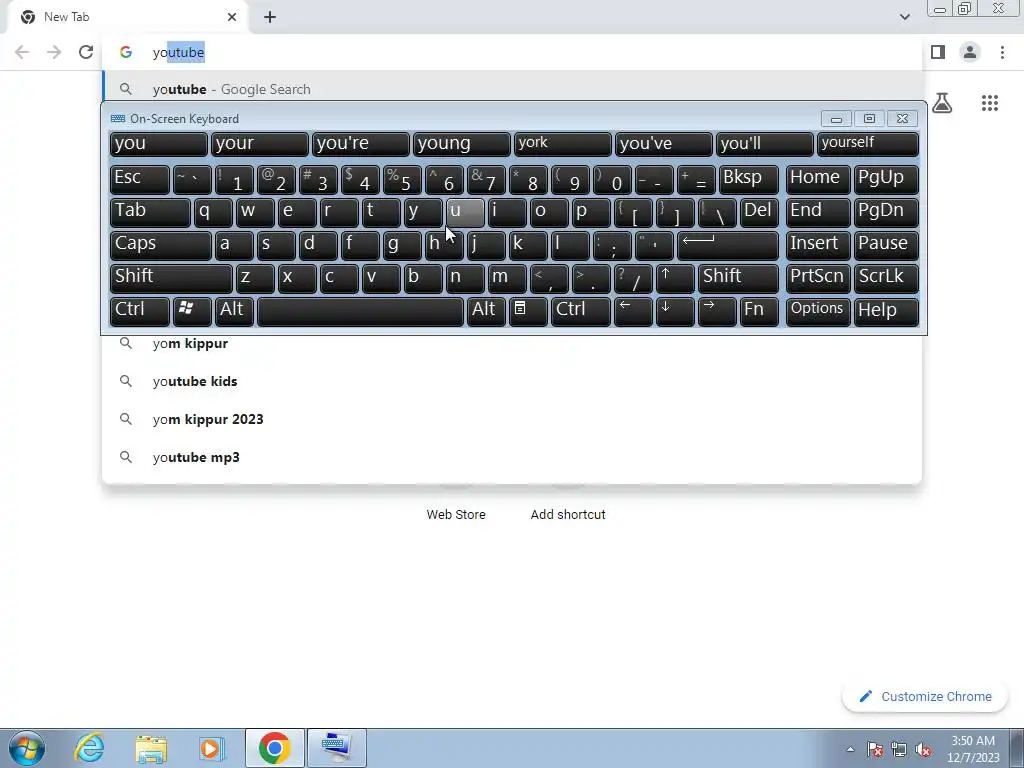Click the address bar with youtube text
The height and width of the screenshot is (768, 1024).
pos(513,52)
